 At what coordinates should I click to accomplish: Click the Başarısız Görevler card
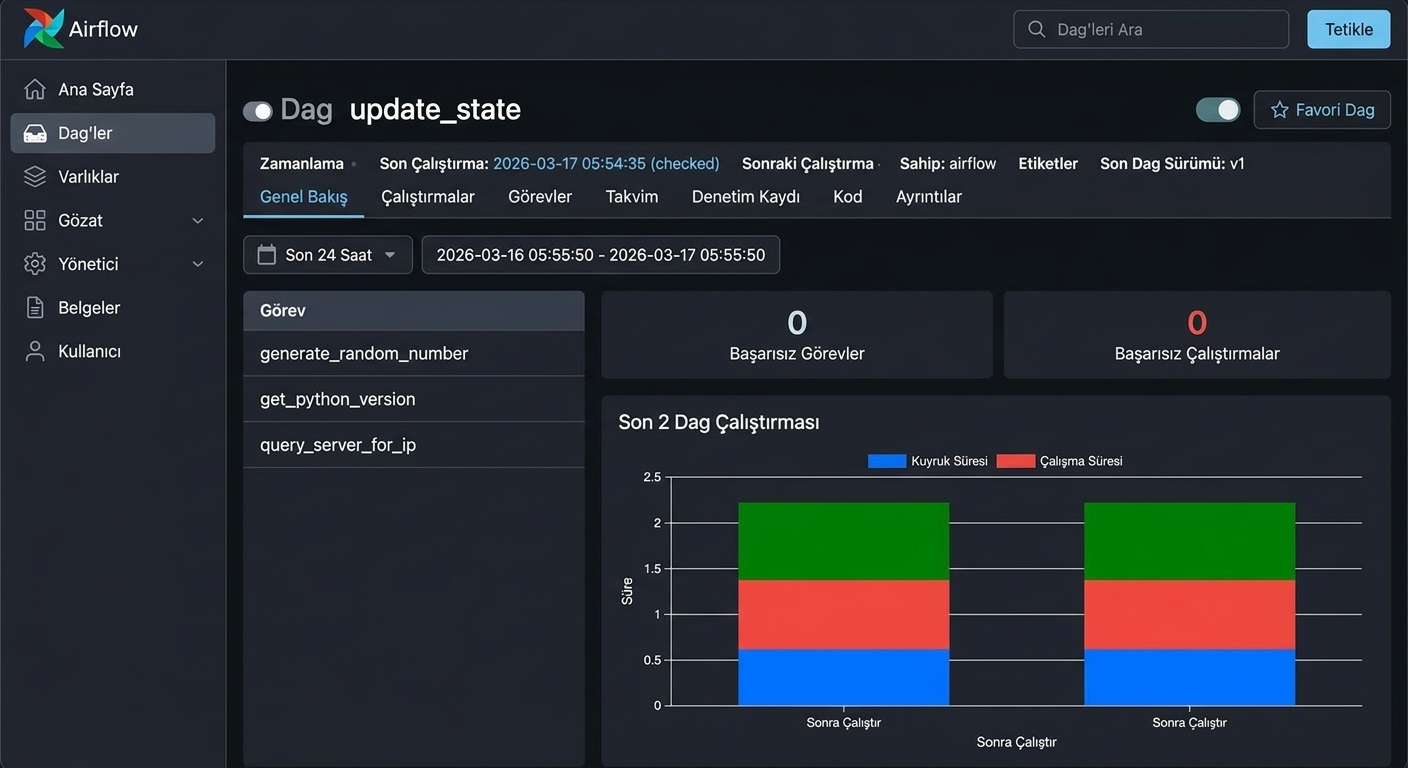tap(797, 335)
